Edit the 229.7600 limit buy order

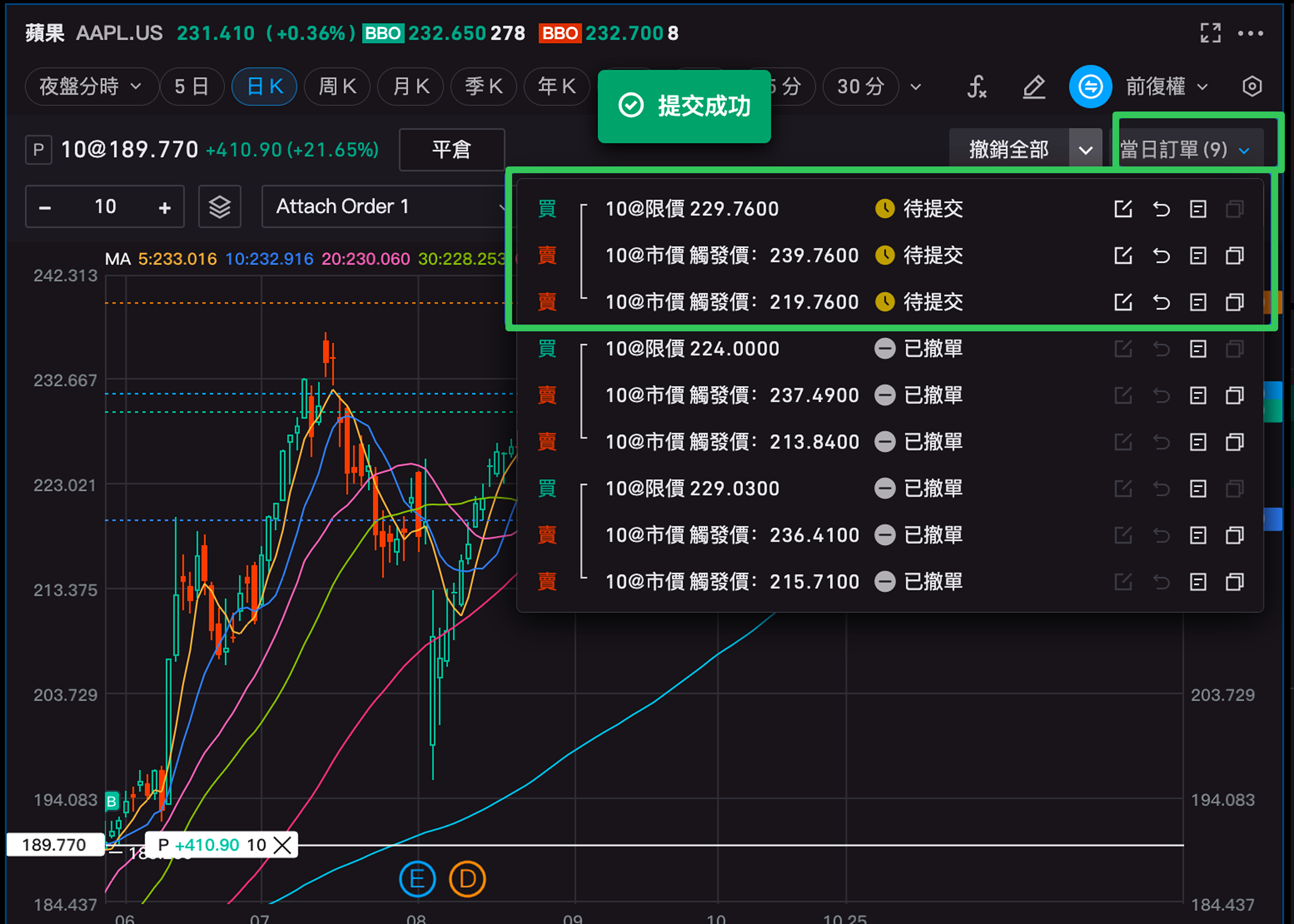1123,209
